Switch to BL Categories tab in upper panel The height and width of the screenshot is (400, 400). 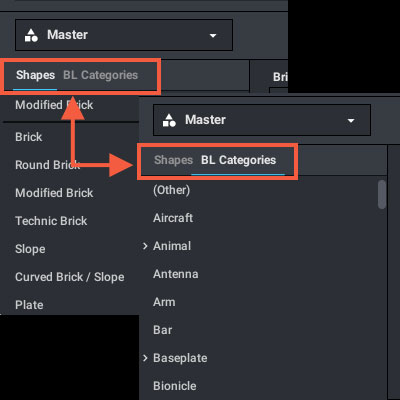pos(100,75)
